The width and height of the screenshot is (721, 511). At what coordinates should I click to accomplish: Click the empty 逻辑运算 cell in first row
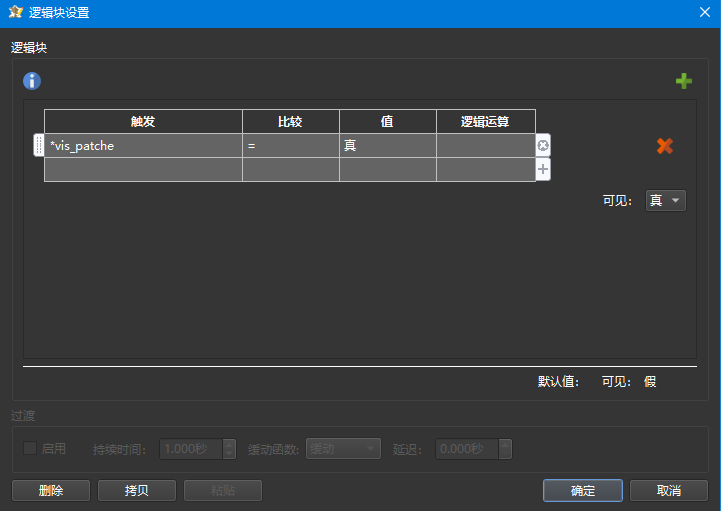(486, 146)
